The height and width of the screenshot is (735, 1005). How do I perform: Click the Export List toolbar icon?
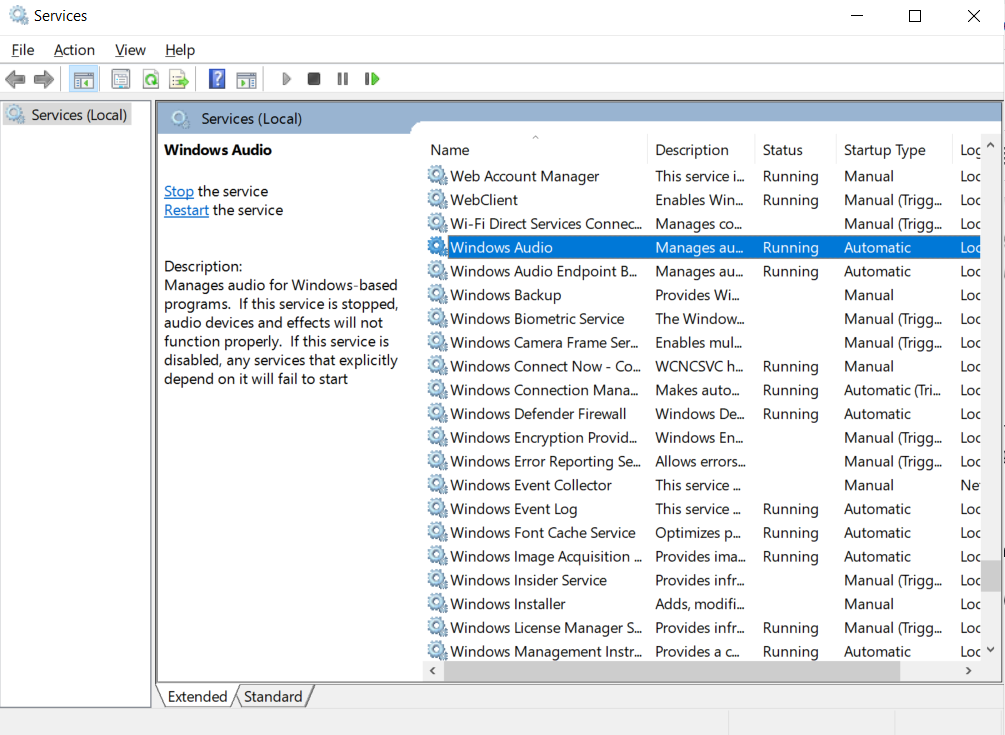click(179, 79)
